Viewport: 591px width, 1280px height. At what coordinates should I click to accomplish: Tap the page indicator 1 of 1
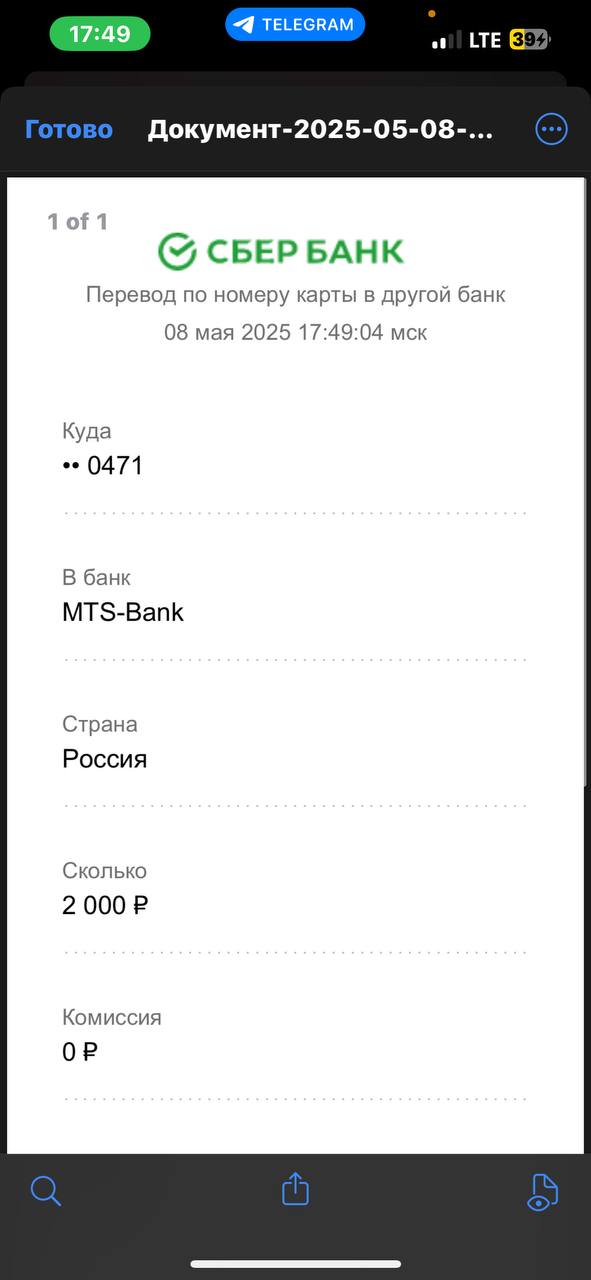(78, 222)
